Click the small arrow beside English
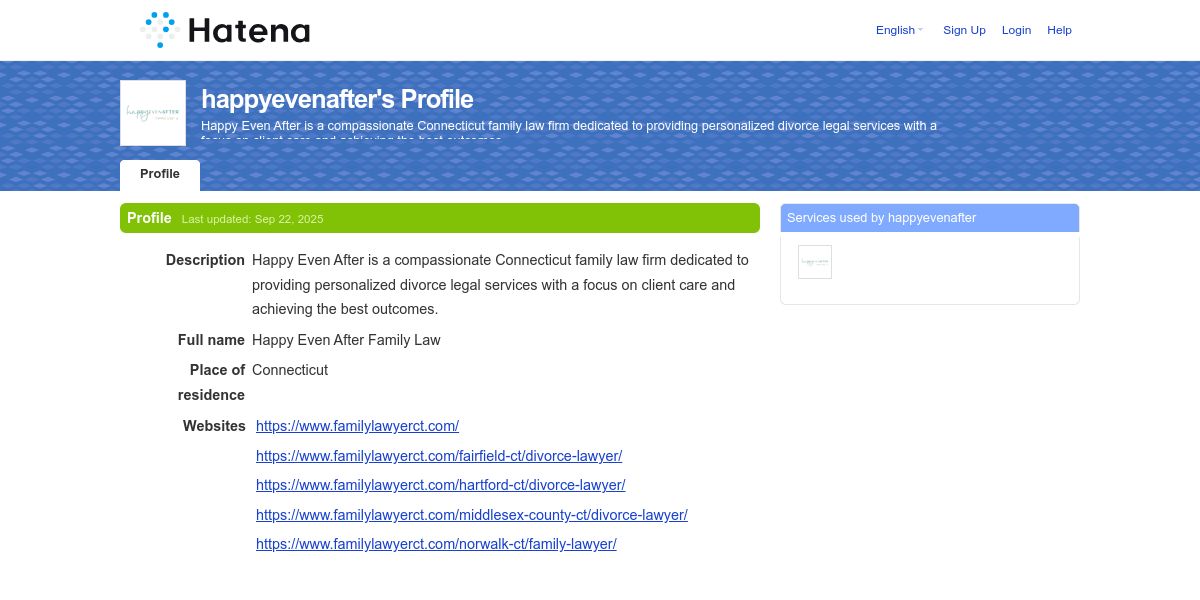Image resolution: width=1200 pixels, height=600 pixels. pyautogui.click(x=921, y=30)
